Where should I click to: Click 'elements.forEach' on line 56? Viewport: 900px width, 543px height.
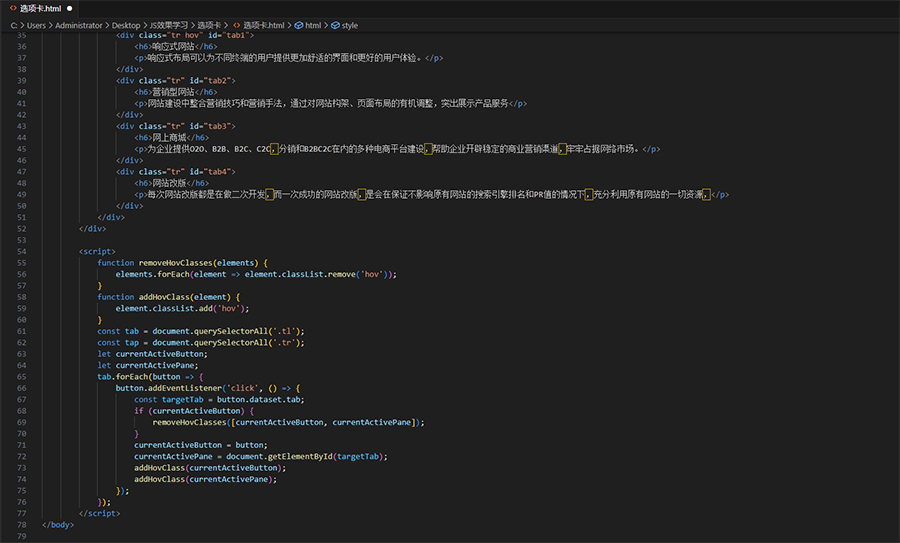(x=152, y=274)
